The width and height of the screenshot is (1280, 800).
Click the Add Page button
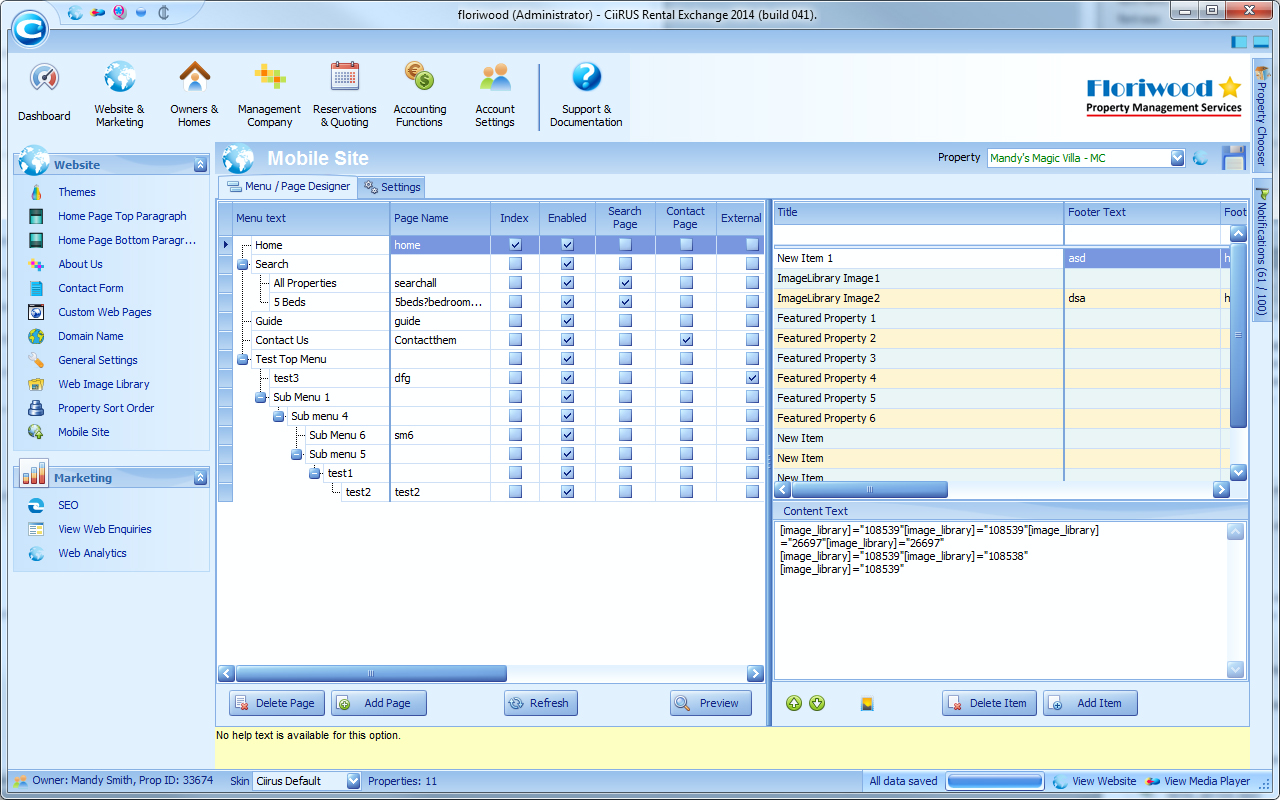click(378, 703)
